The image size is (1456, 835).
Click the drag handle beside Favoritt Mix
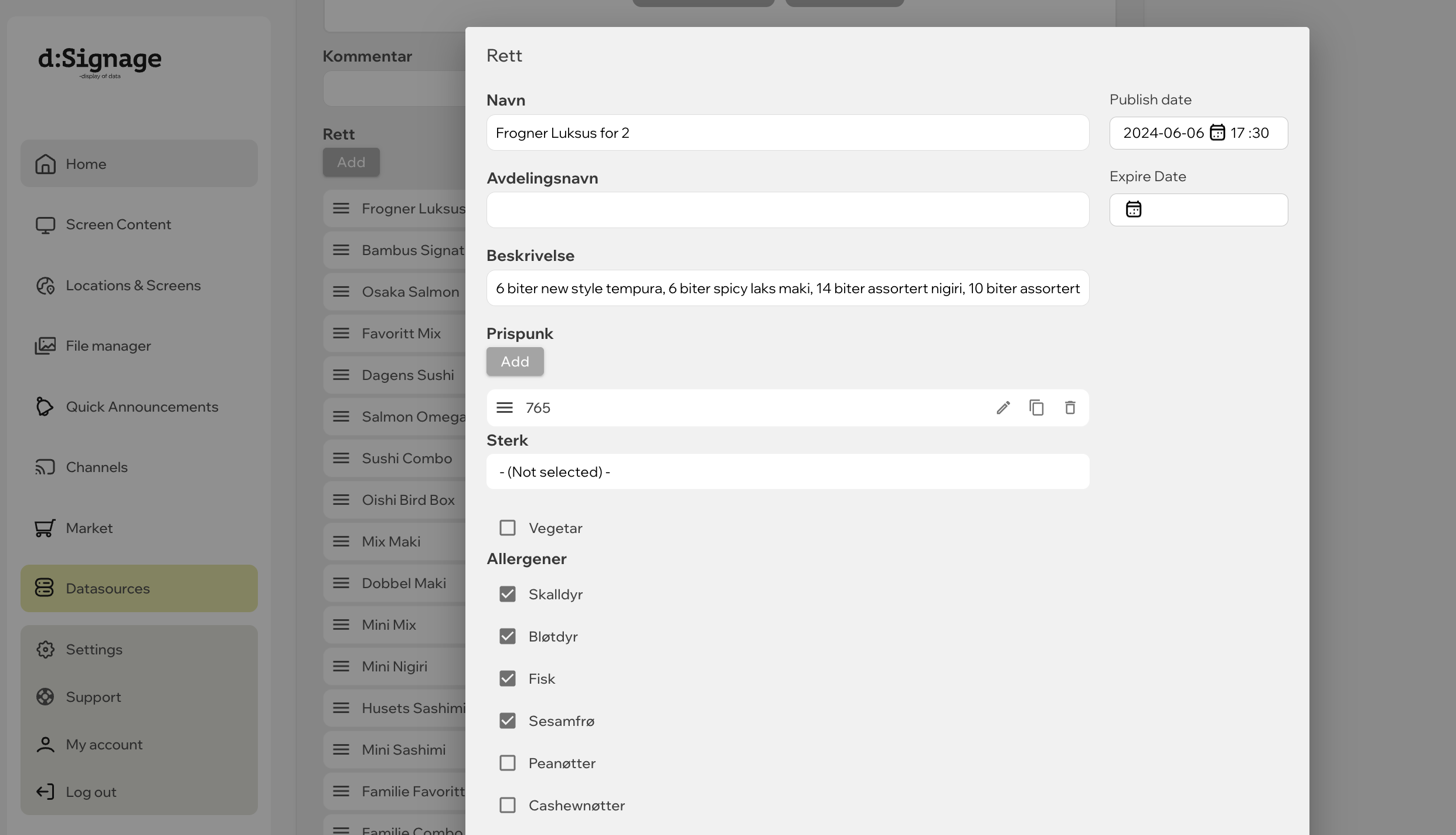341,333
